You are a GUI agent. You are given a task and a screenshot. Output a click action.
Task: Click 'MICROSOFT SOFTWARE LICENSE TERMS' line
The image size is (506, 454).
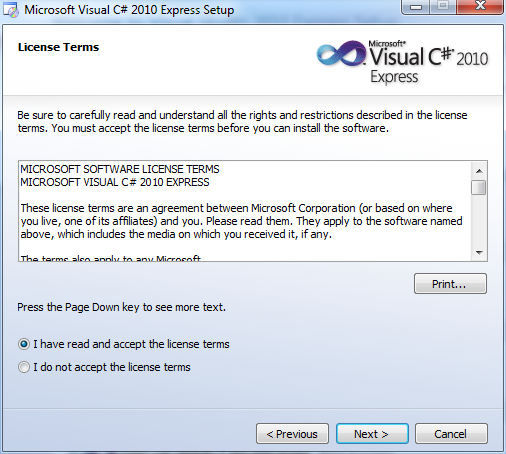[120, 169]
